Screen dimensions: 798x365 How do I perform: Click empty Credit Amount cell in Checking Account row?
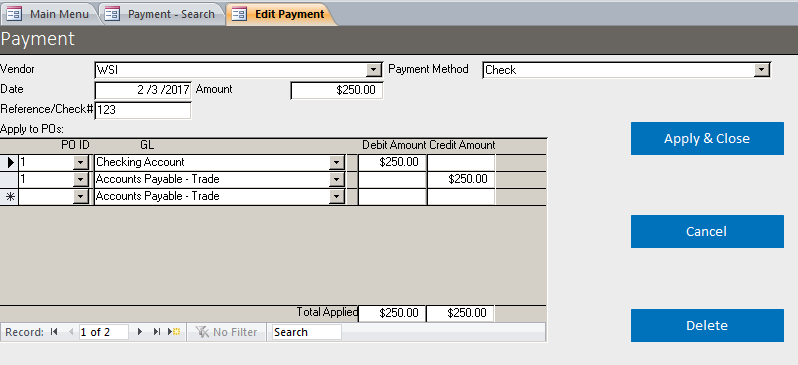[x=461, y=163]
